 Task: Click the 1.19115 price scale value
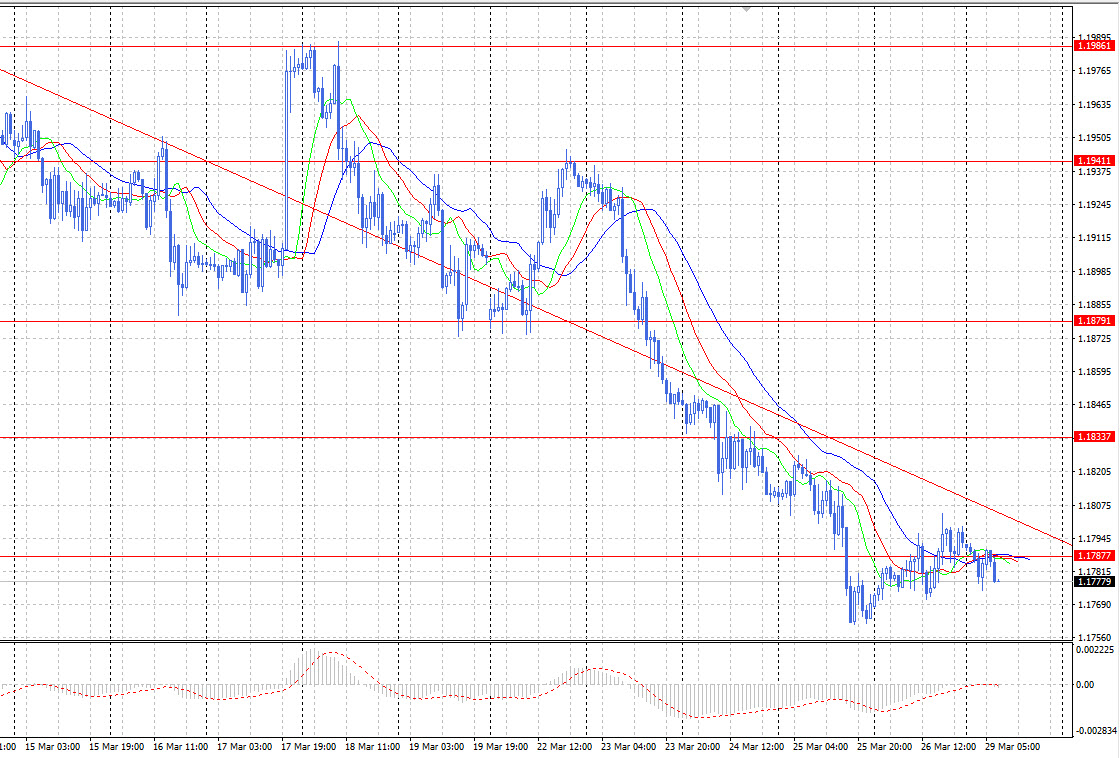(1094, 238)
